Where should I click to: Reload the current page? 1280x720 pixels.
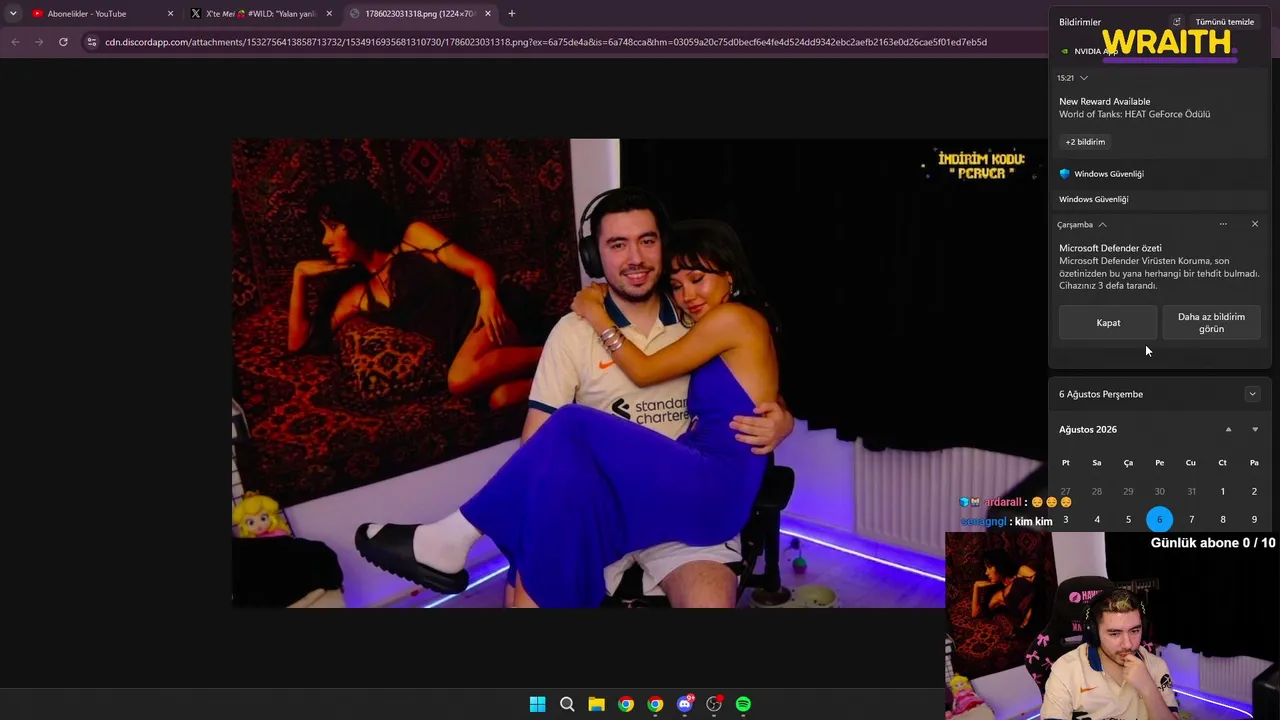(x=63, y=42)
